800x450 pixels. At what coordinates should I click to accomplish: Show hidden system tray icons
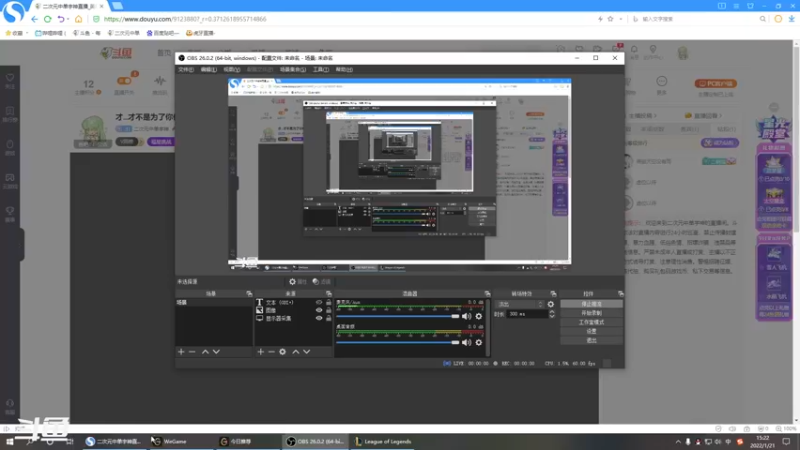pyautogui.click(x=678, y=442)
